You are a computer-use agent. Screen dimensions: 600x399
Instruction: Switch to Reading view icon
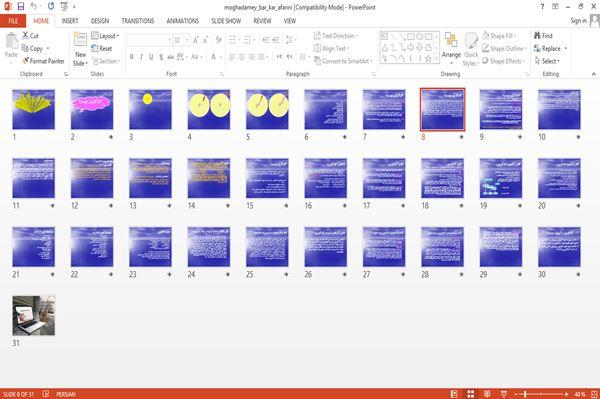coord(487,394)
